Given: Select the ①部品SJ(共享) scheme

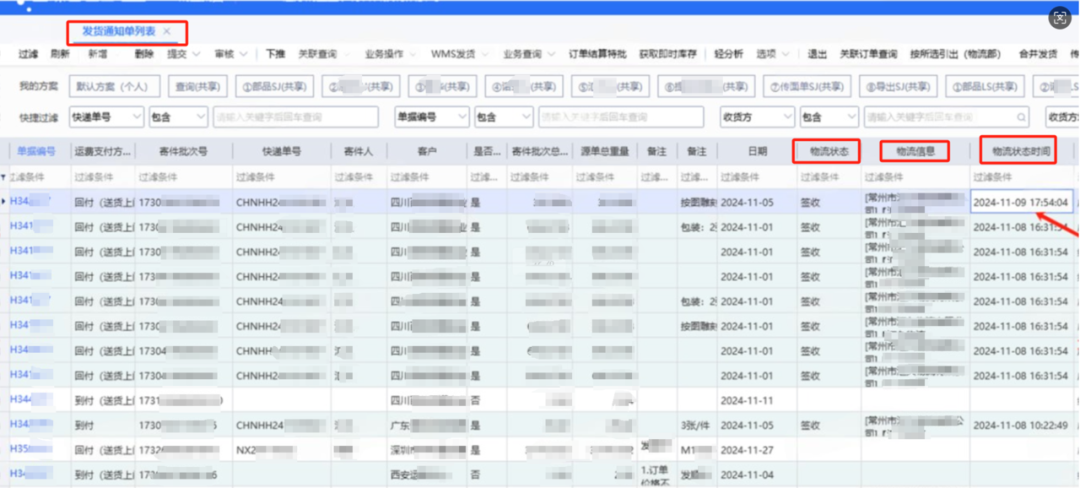Looking at the screenshot, I should pyautogui.click(x=273, y=86).
